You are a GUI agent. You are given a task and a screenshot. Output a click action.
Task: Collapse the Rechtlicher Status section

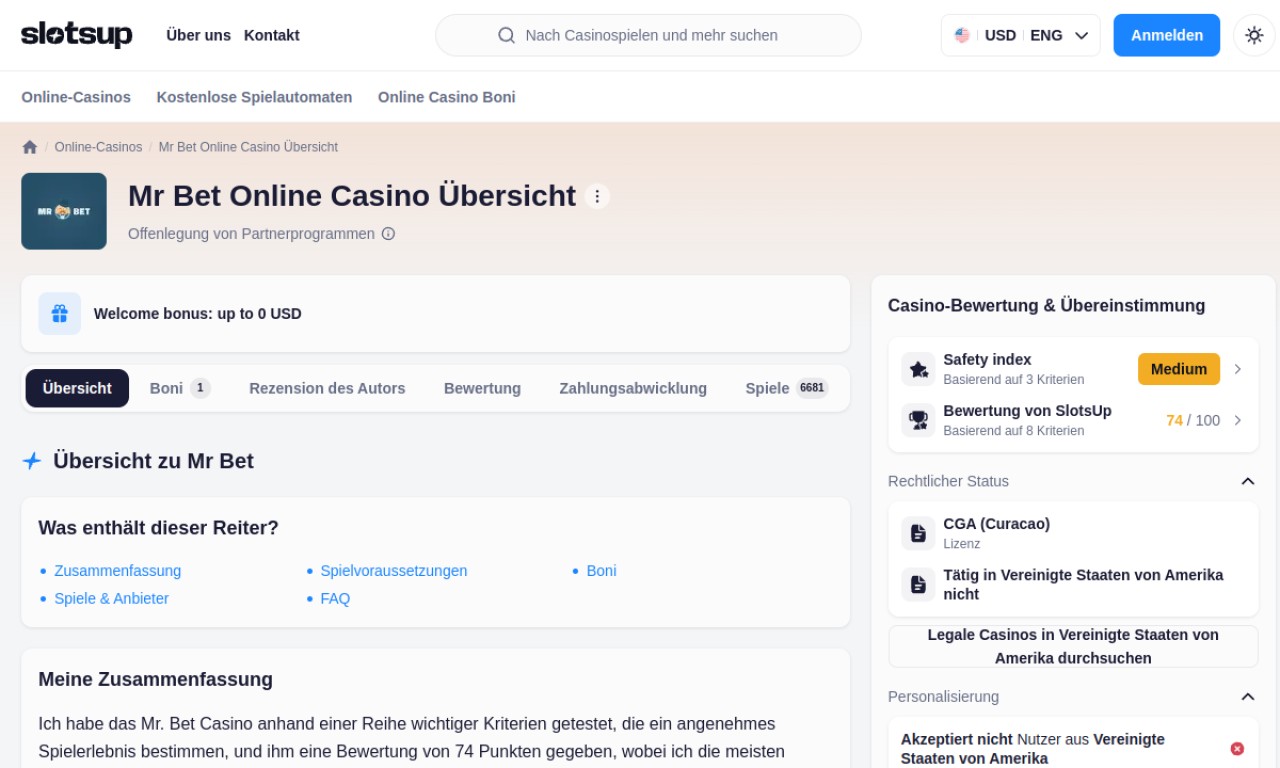[x=1247, y=481]
